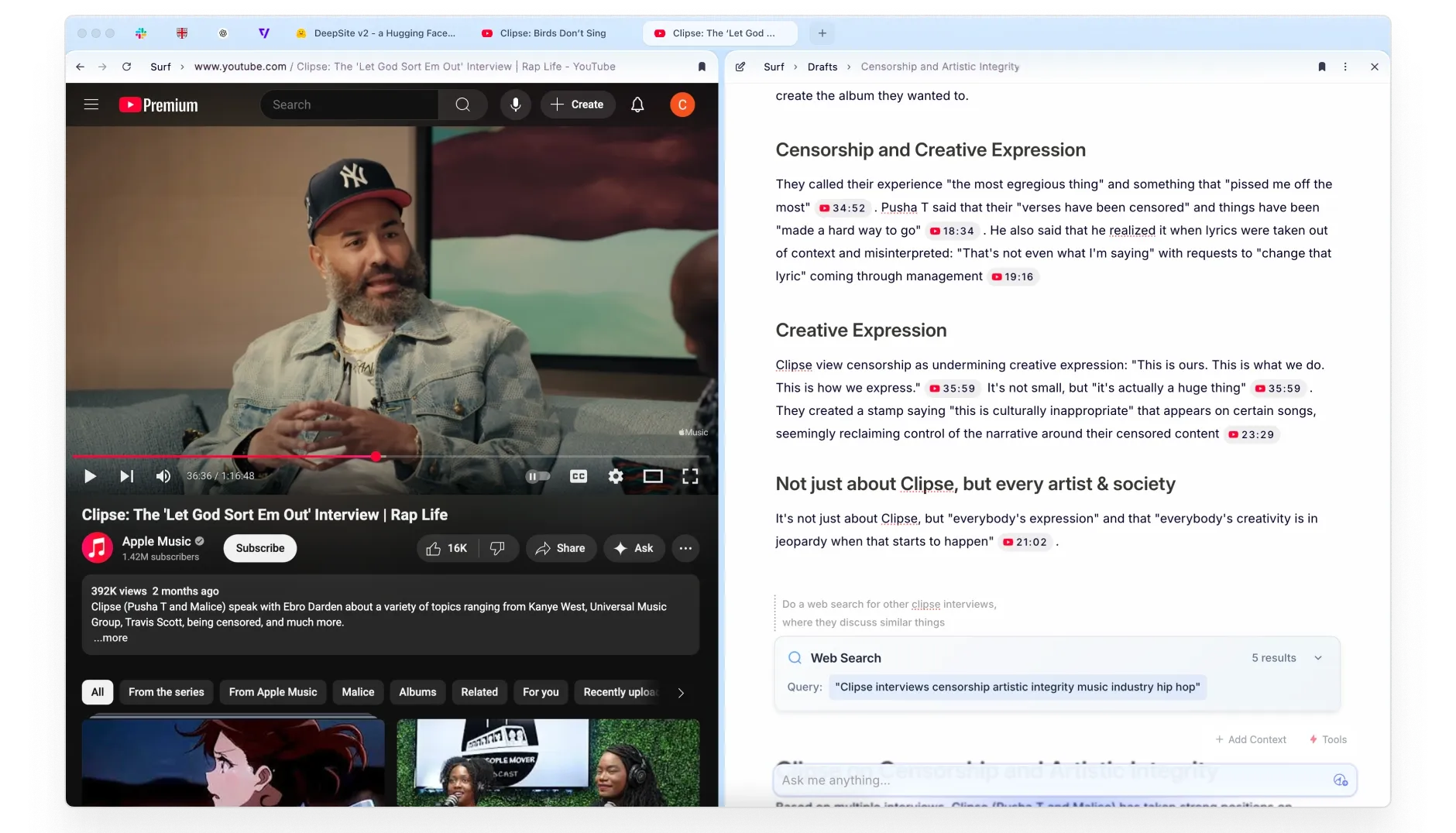Go forward to next page
The image size is (1456, 833).
coord(102,67)
